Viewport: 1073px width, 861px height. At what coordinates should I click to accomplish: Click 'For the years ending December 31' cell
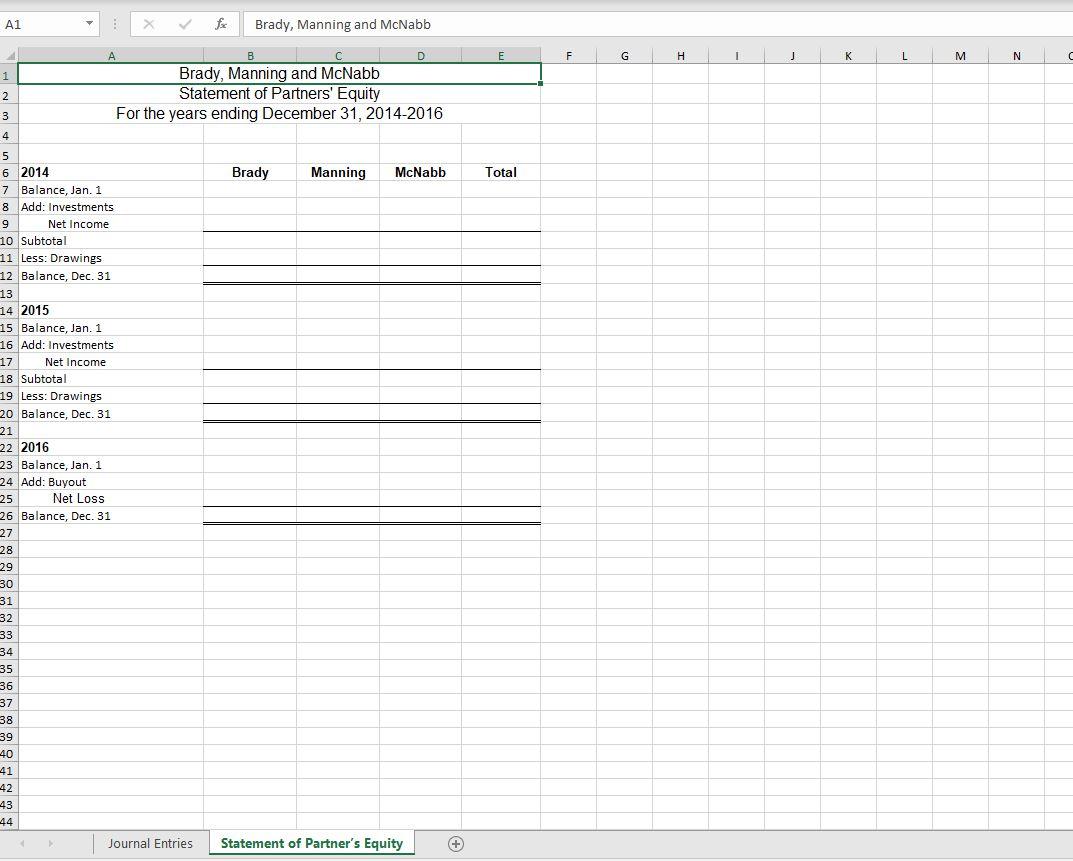[279, 114]
